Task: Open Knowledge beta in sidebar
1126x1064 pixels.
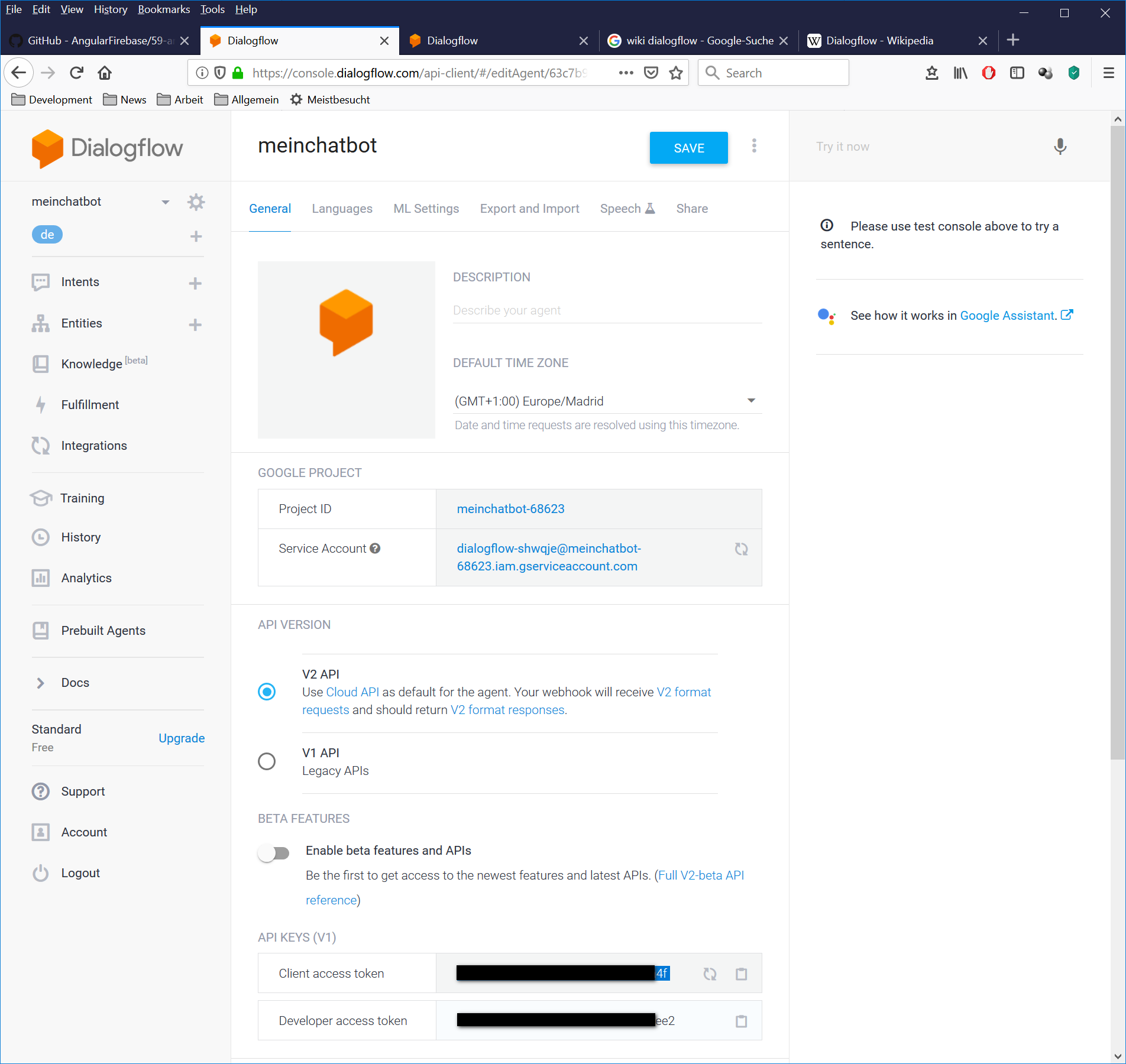Action: 105,364
